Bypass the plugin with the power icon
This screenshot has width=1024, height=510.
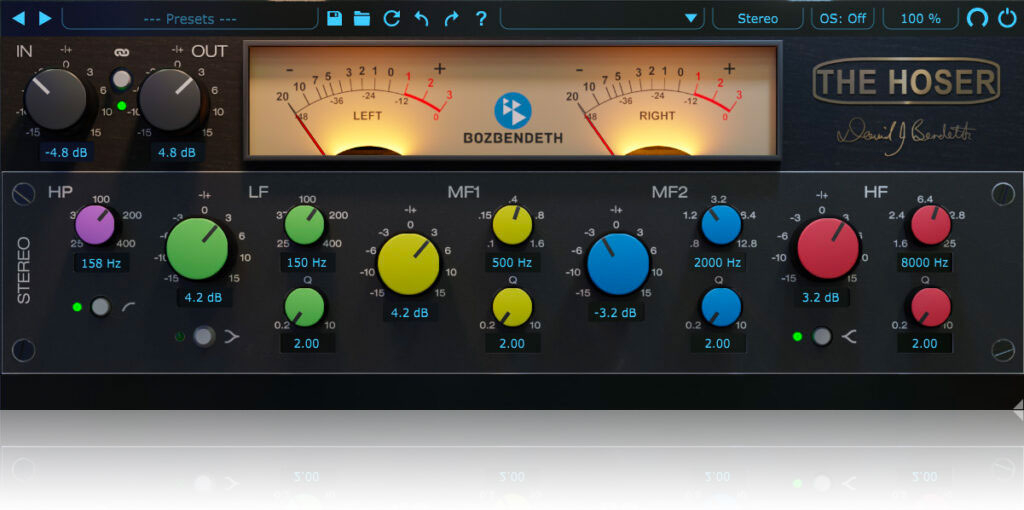tap(1006, 18)
